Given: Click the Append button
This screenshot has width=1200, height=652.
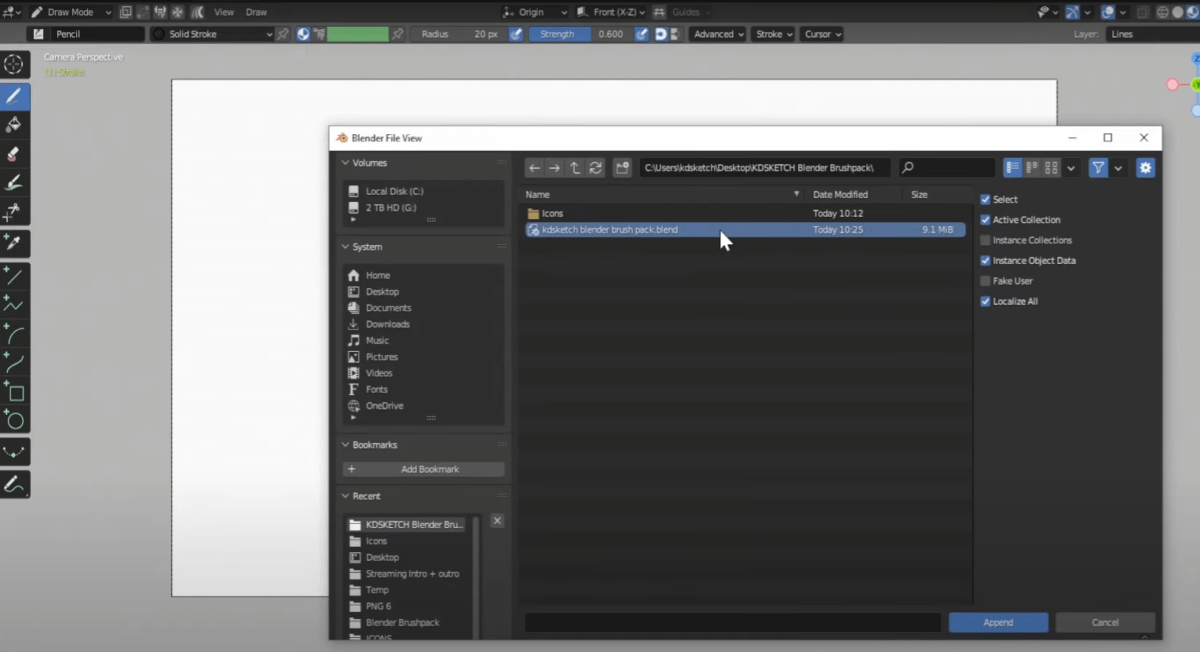Looking at the screenshot, I should (998, 622).
